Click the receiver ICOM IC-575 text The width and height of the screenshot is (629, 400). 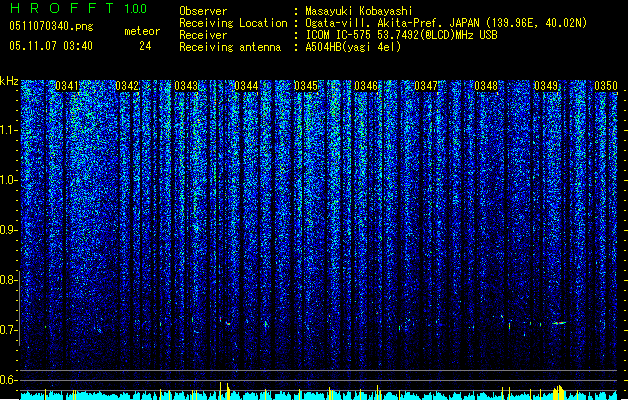tap(401, 35)
